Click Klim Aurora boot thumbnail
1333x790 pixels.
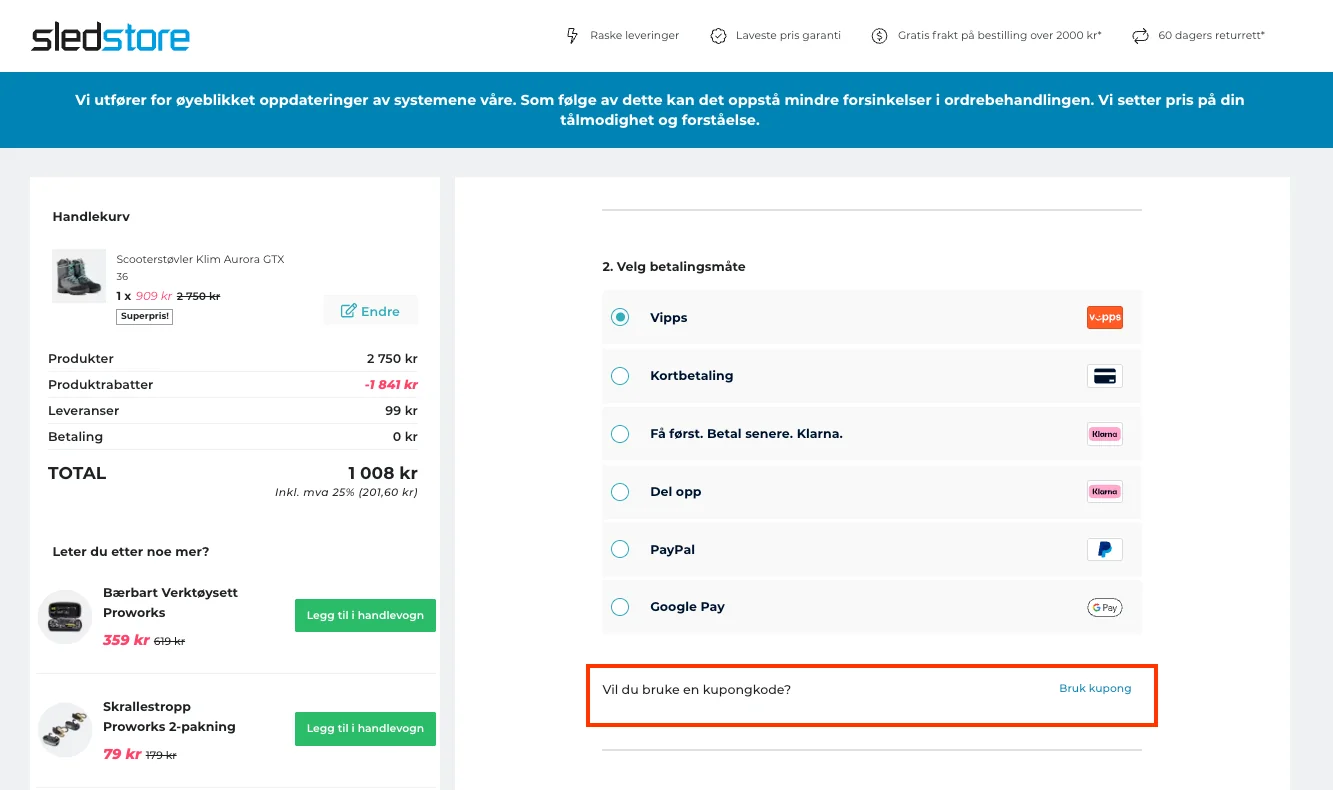[x=79, y=276]
